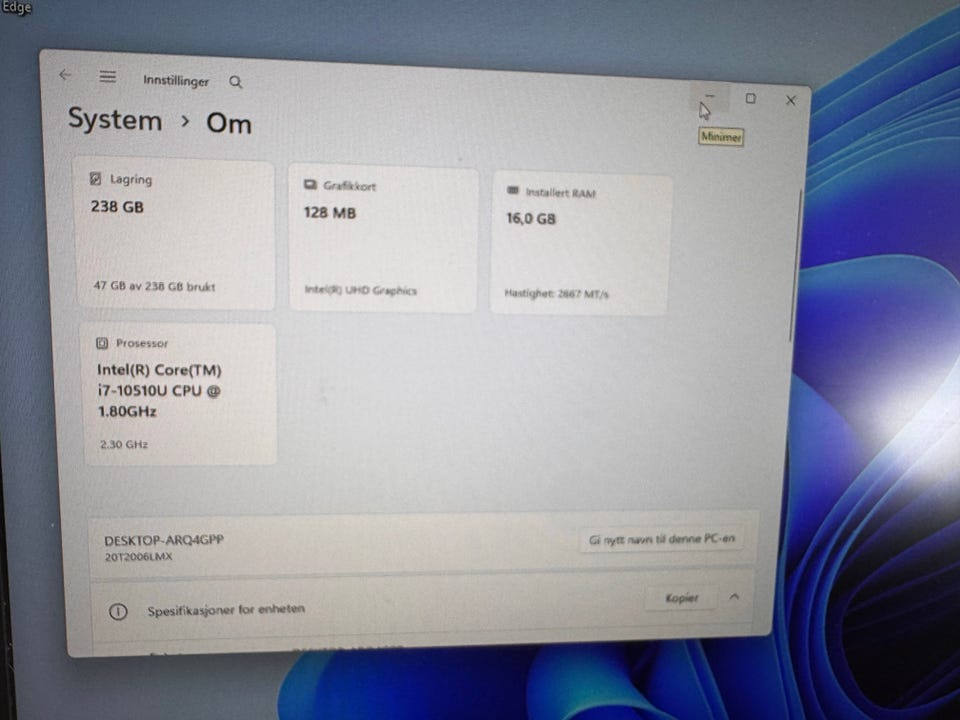Screen dimensions: 960x720
Task: Select the 20T2006LMX model text
Action: click(x=138, y=557)
